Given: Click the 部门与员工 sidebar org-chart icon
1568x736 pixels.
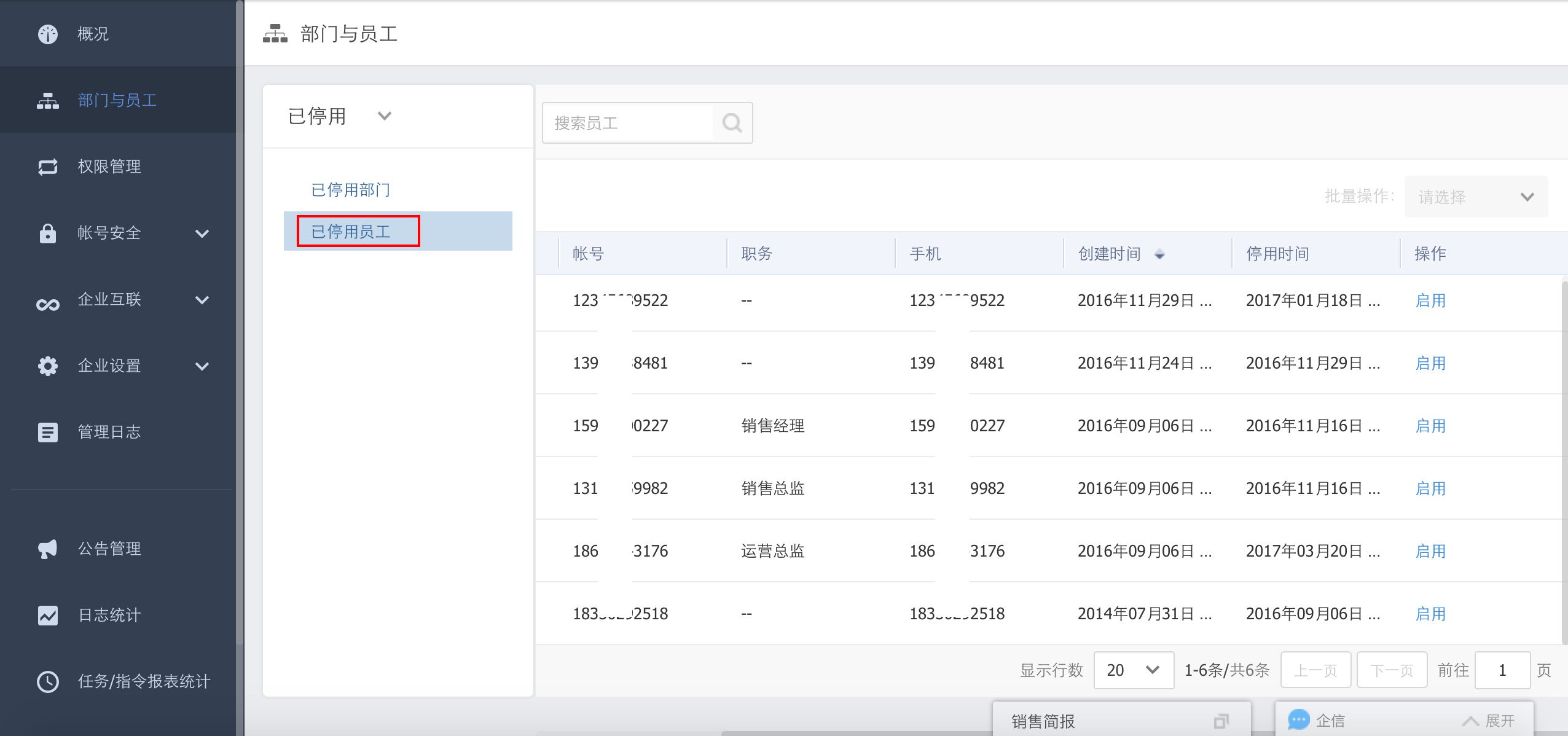Looking at the screenshot, I should 48,100.
